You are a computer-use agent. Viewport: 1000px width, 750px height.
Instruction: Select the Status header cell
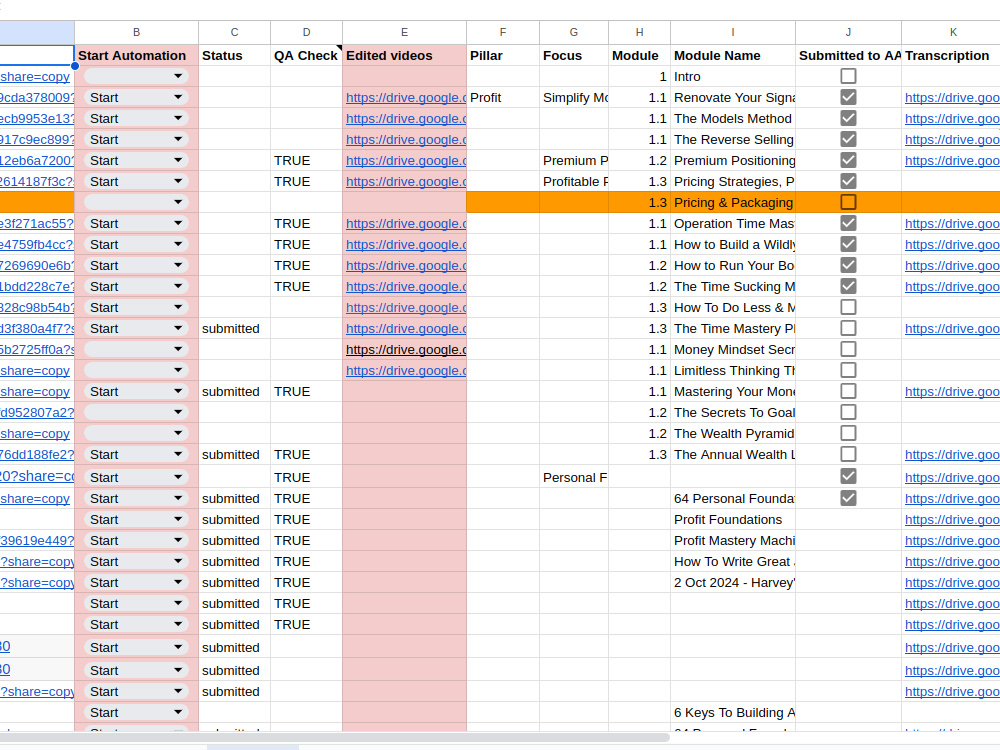pos(234,55)
